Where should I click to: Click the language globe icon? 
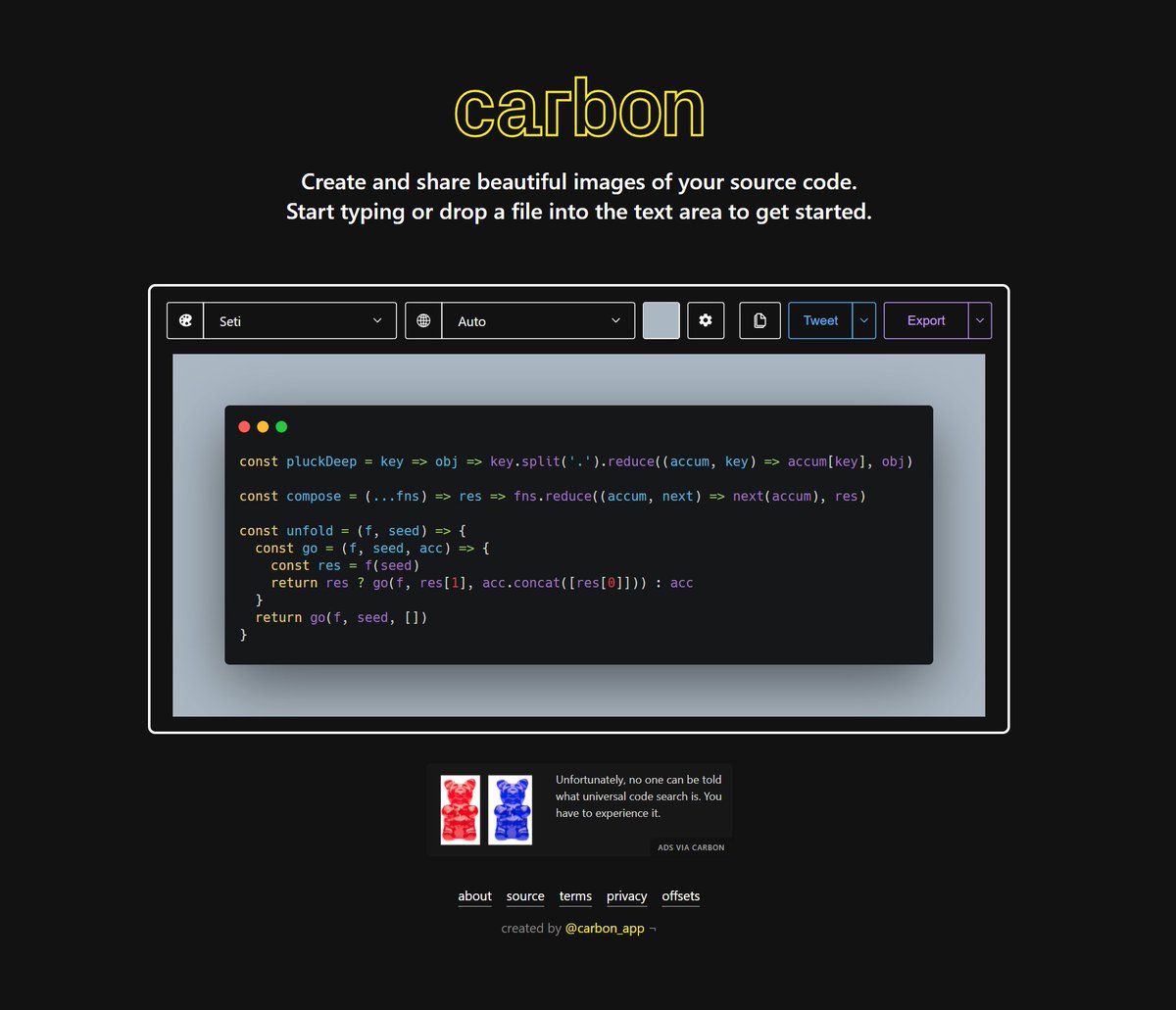click(423, 320)
